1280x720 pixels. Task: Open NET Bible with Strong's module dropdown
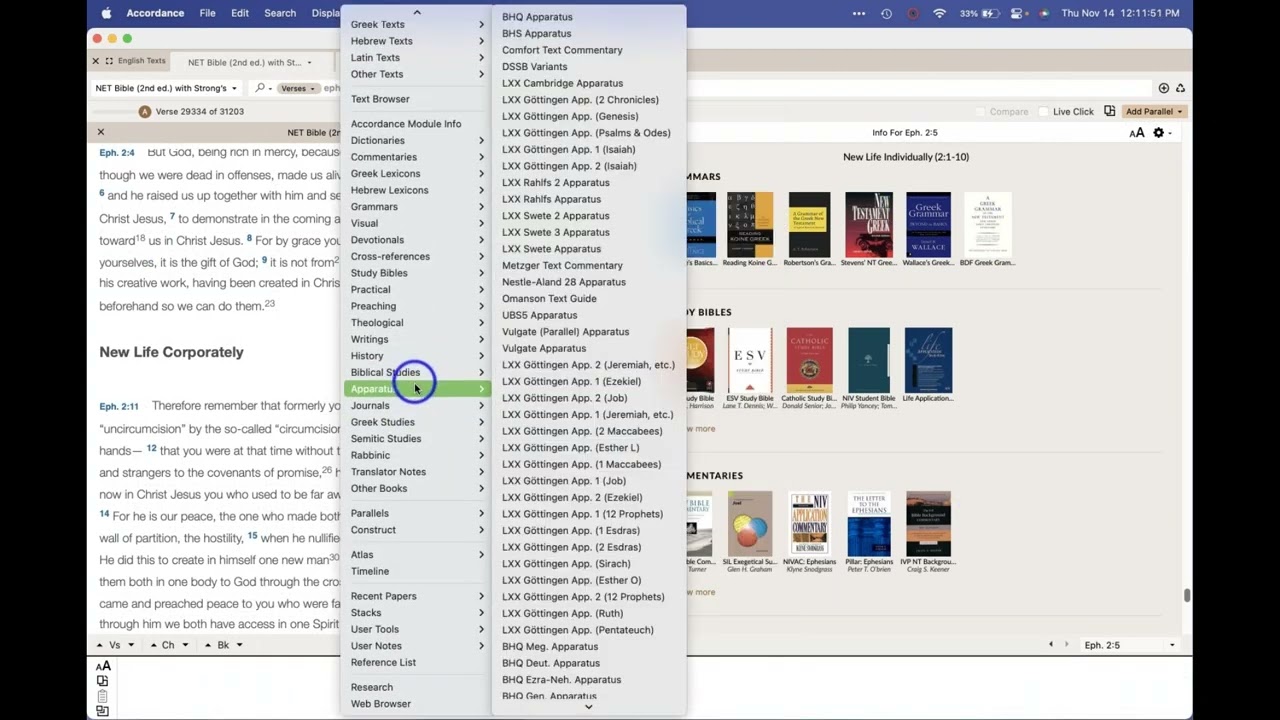166,88
